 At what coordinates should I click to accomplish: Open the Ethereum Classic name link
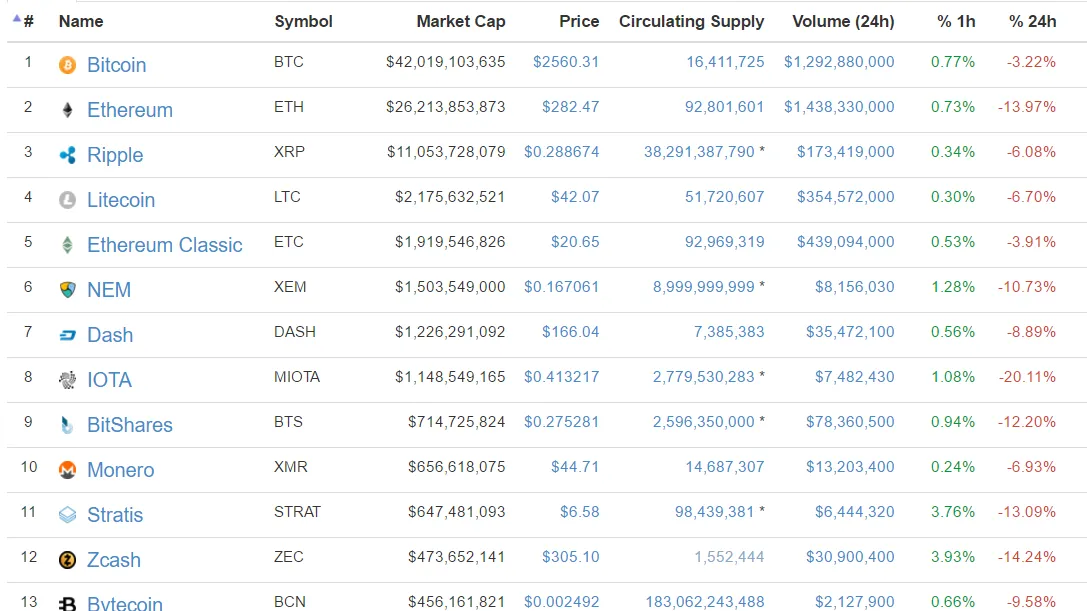click(x=164, y=245)
